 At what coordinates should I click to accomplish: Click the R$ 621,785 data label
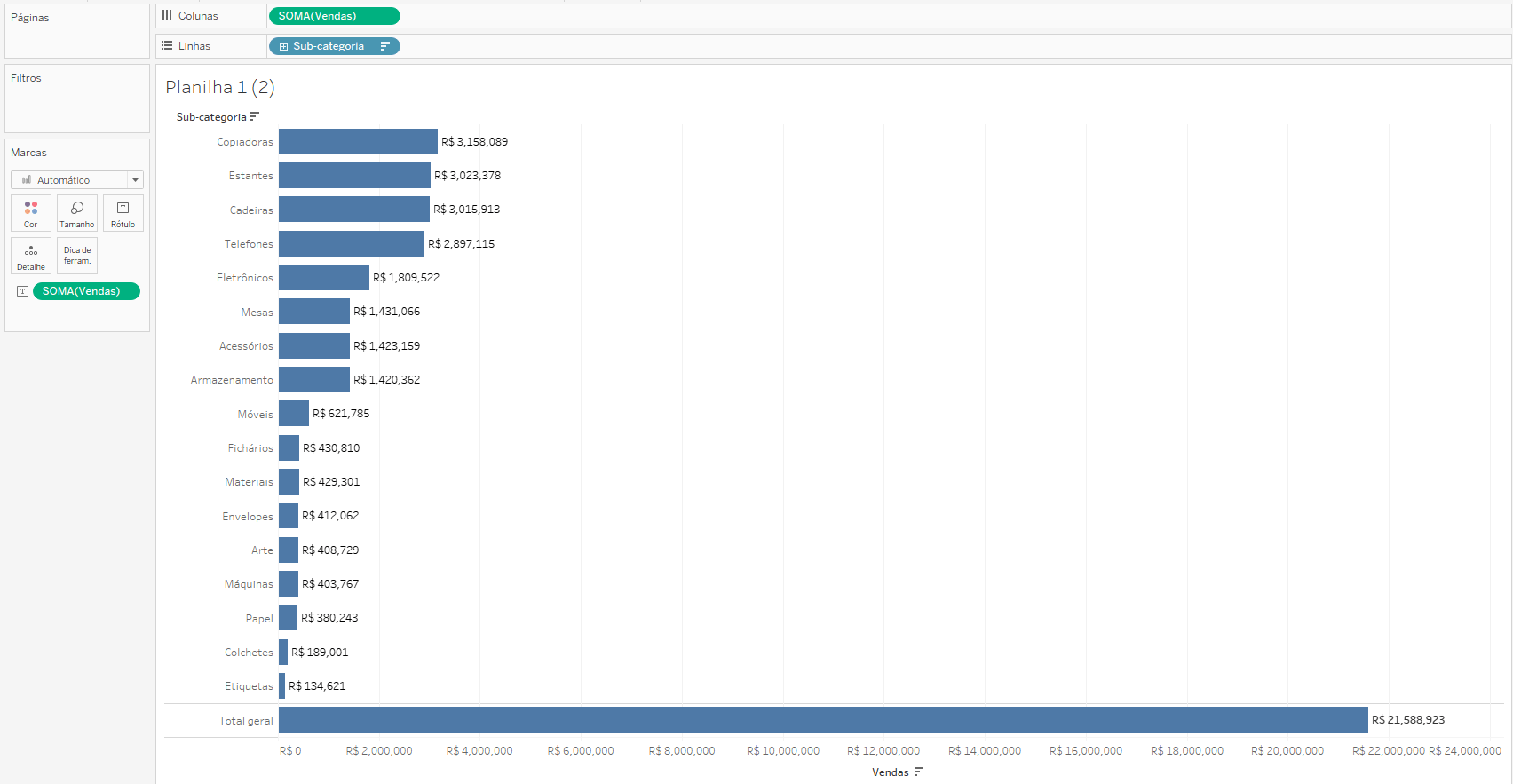pos(341,414)
